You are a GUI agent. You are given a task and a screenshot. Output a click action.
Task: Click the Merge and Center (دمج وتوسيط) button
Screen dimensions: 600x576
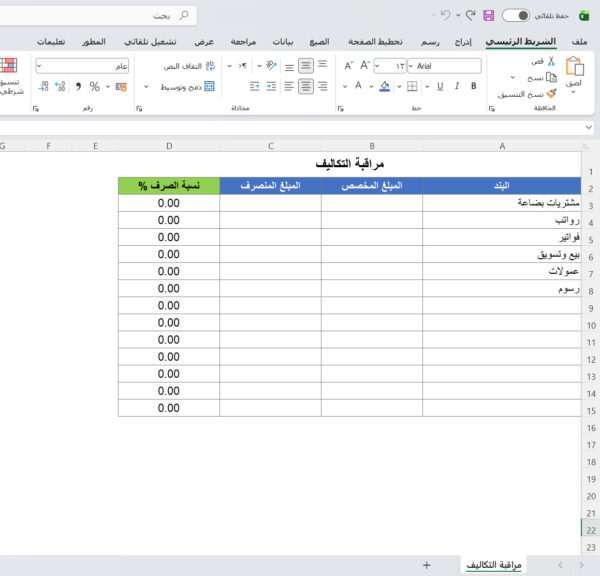pos(182,86)
